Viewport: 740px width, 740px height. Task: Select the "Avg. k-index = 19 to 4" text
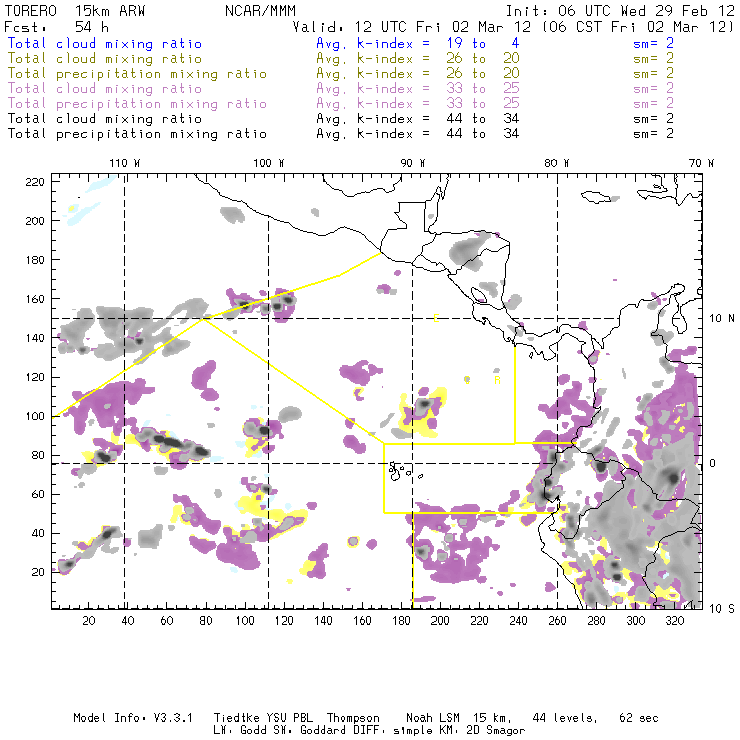click(x=418, y=43)
